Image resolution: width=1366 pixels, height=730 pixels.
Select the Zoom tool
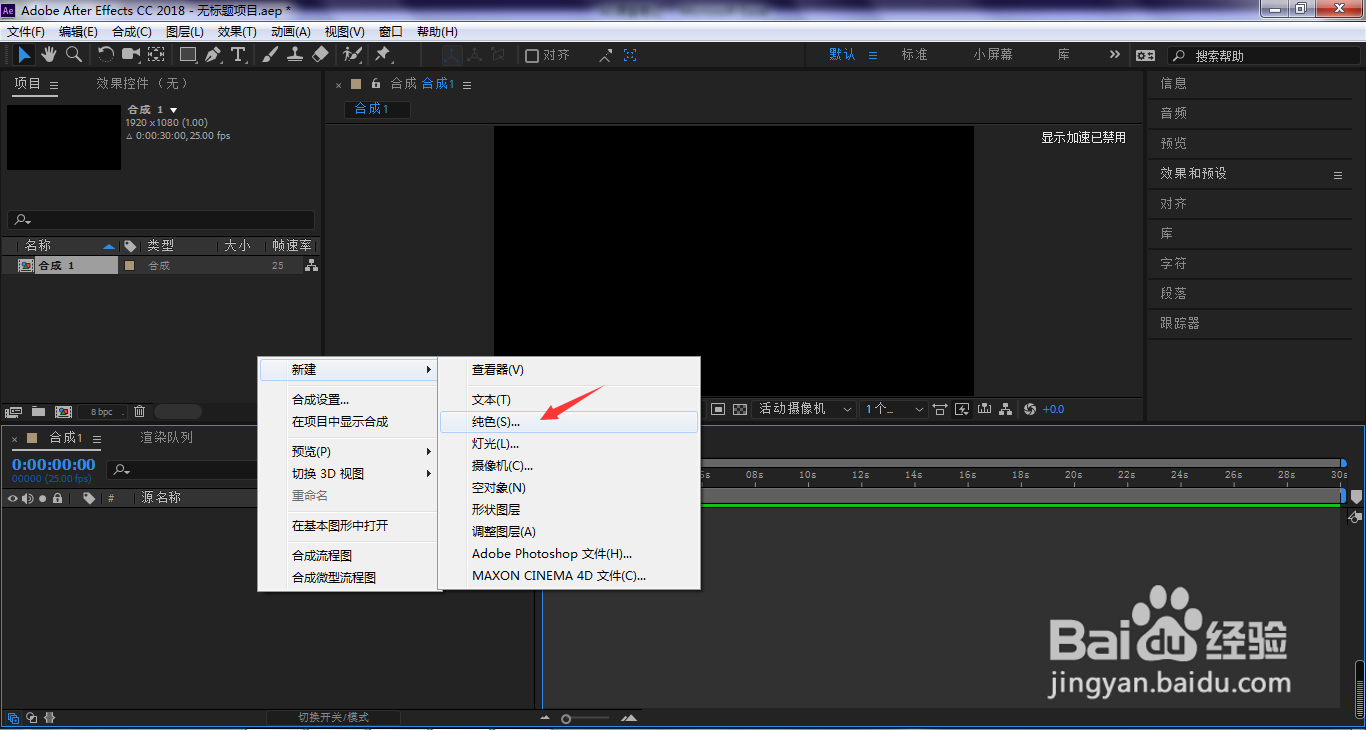click(73, 54)
